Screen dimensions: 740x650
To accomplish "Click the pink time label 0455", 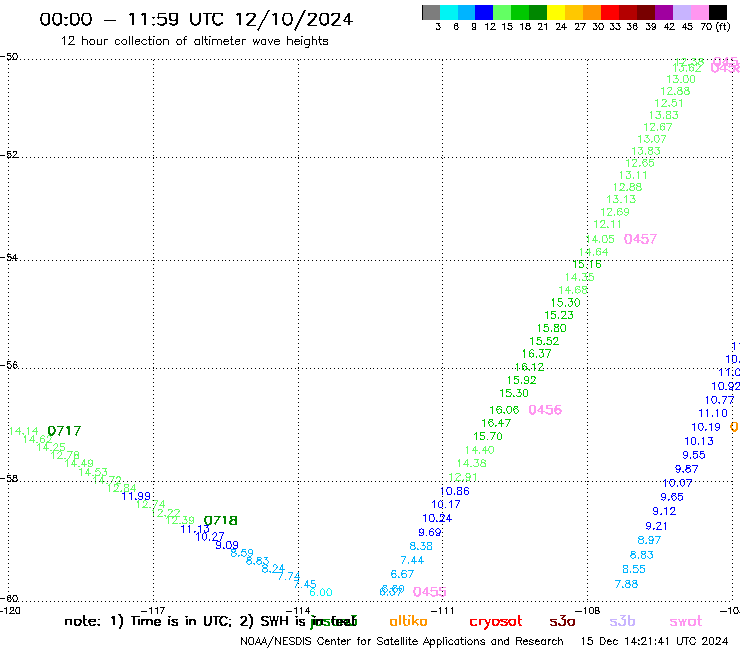I will click(429, 591).
